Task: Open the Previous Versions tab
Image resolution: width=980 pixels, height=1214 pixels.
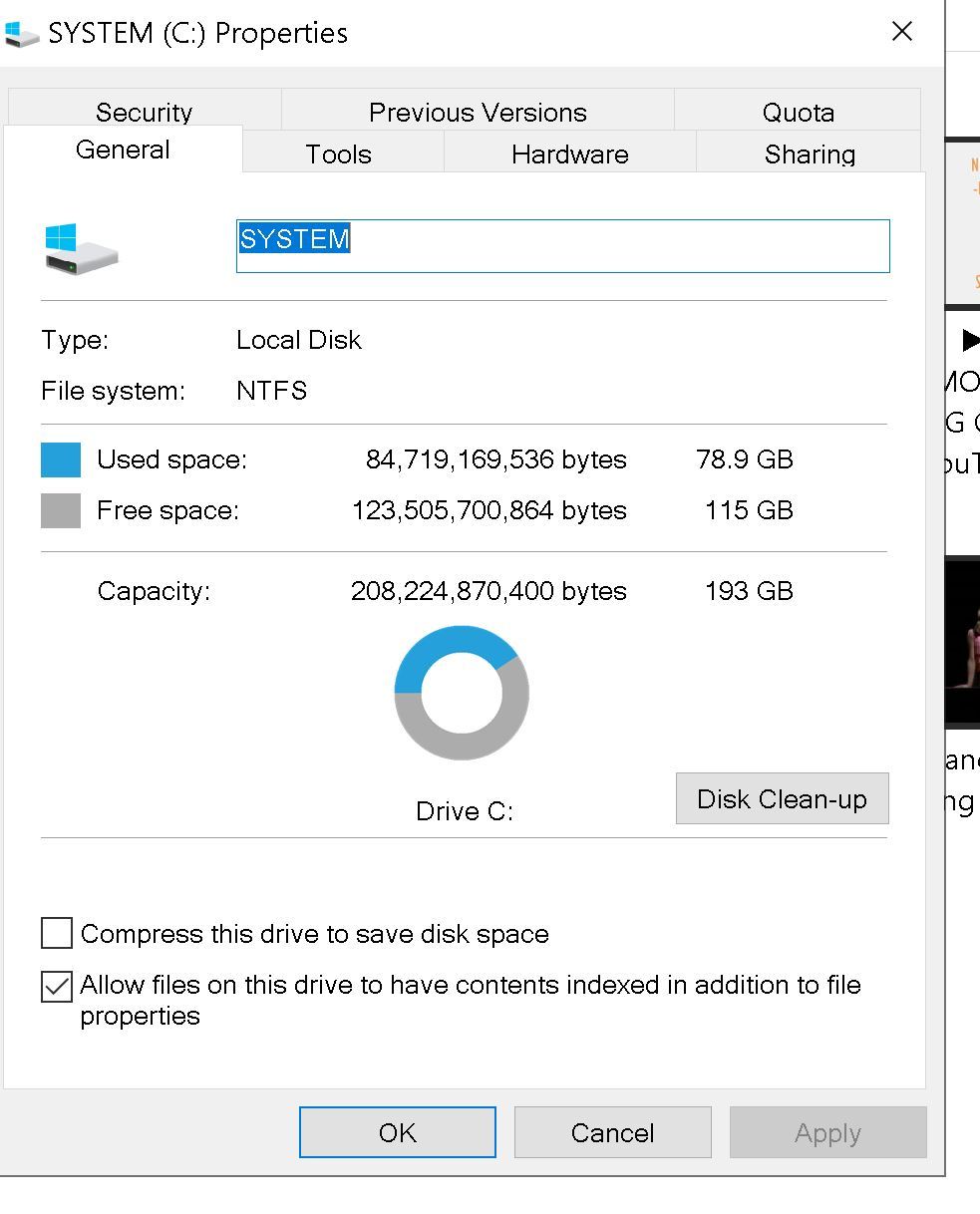Action: click(x=478, y=112)
